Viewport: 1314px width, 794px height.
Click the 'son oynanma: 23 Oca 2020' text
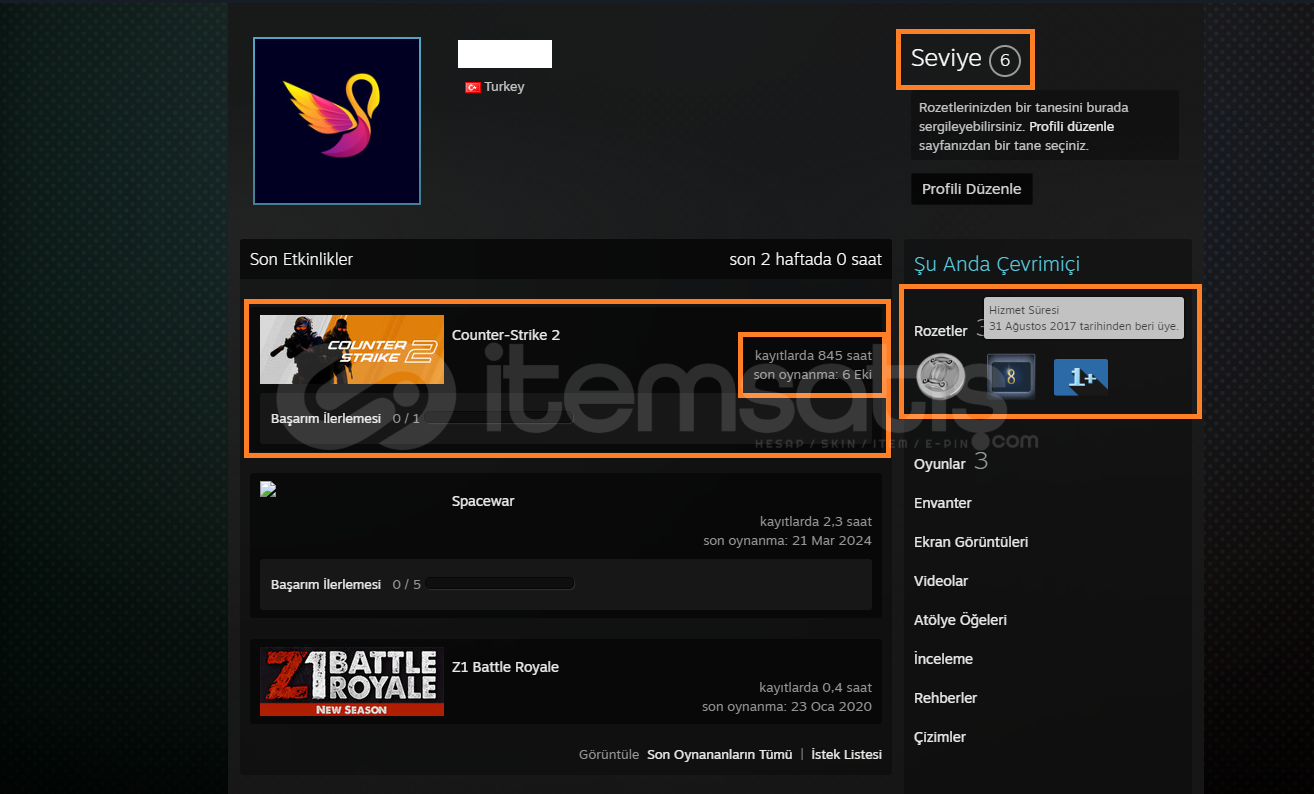tap(787, 706)
